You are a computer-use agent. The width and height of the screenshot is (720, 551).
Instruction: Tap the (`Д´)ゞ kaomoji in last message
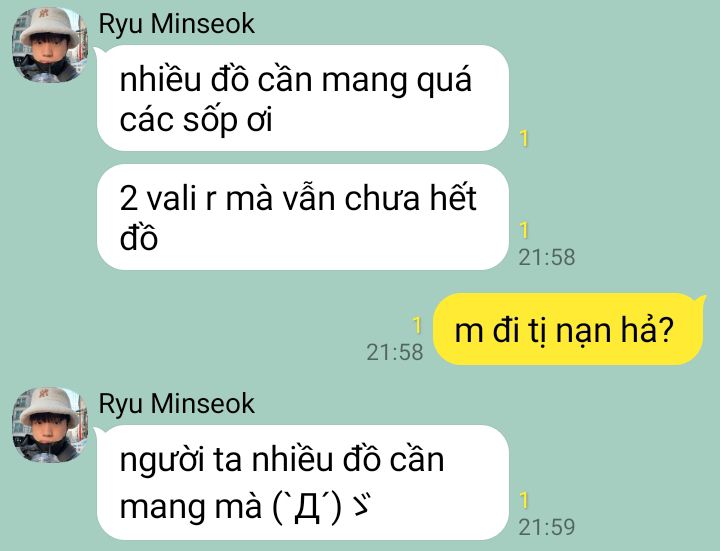(322, 508)
